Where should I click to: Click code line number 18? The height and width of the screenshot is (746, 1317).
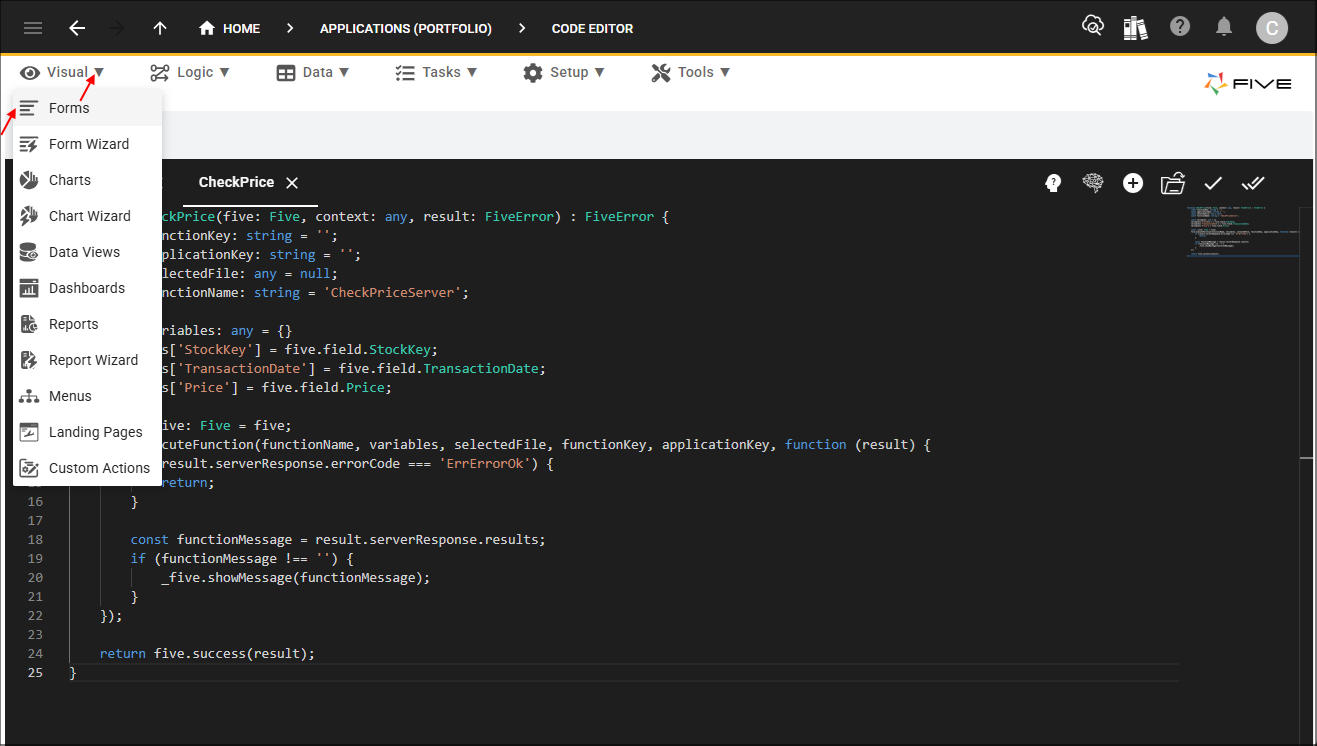click(35, 540)
